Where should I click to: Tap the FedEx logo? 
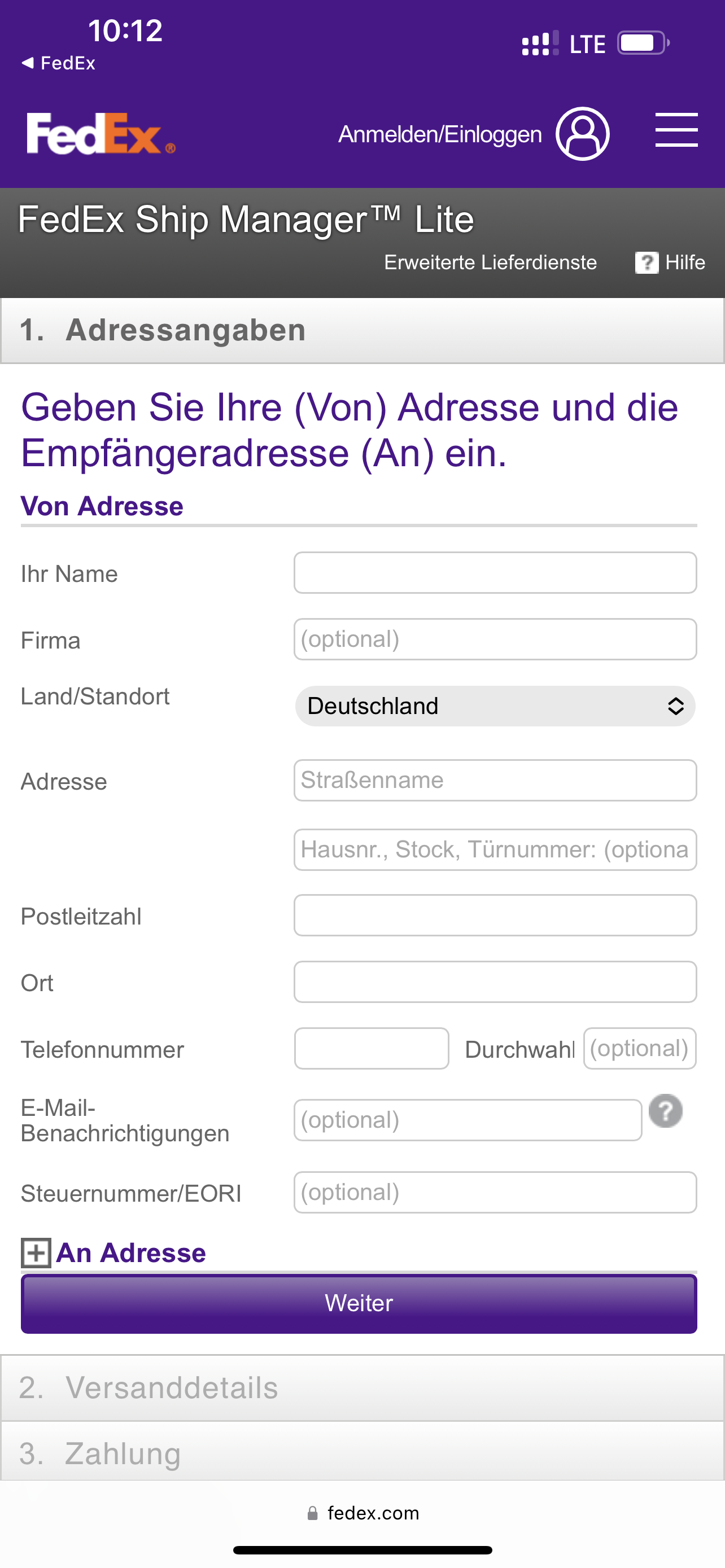101,134
